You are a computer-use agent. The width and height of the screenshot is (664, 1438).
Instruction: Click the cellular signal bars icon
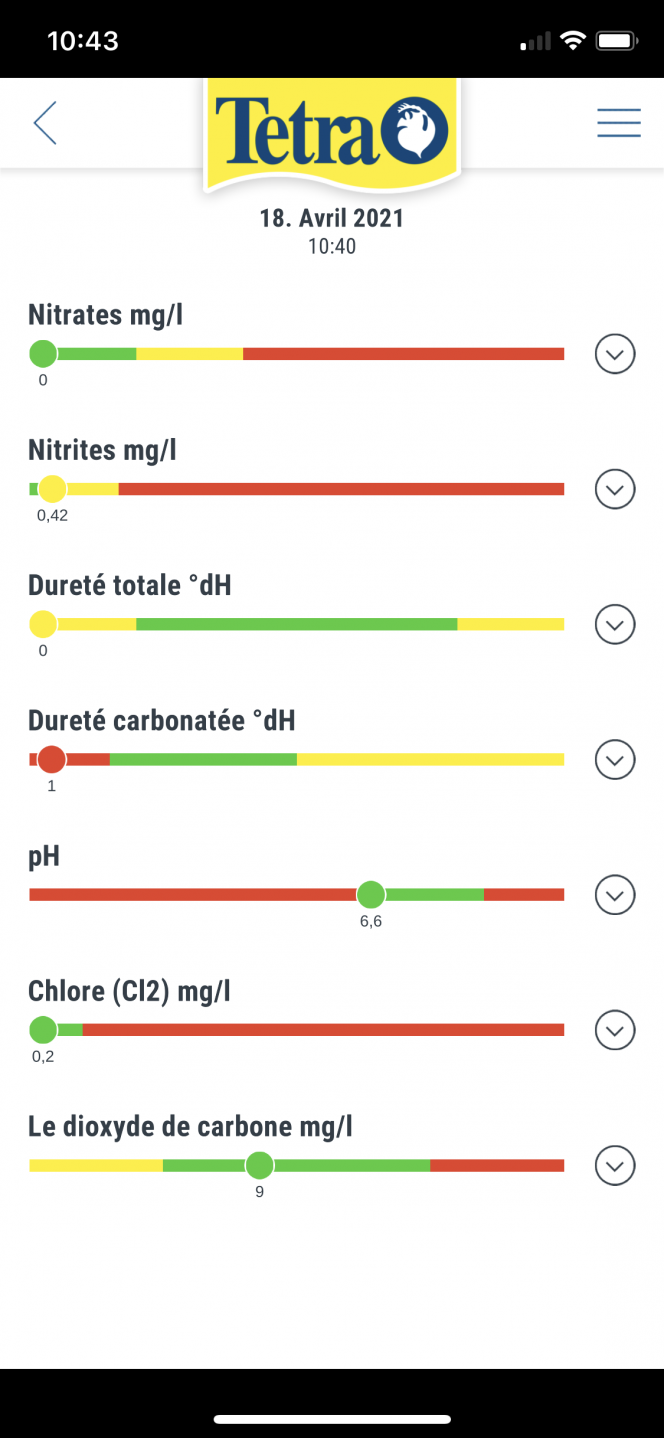click(536, 41)
